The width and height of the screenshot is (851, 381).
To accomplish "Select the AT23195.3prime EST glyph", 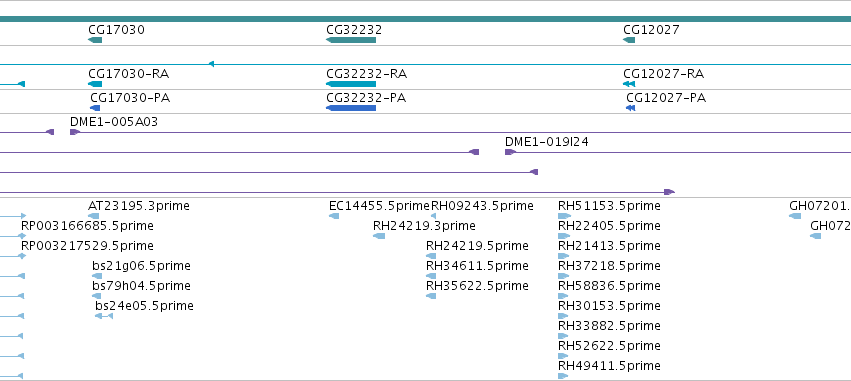I will 93,216.
